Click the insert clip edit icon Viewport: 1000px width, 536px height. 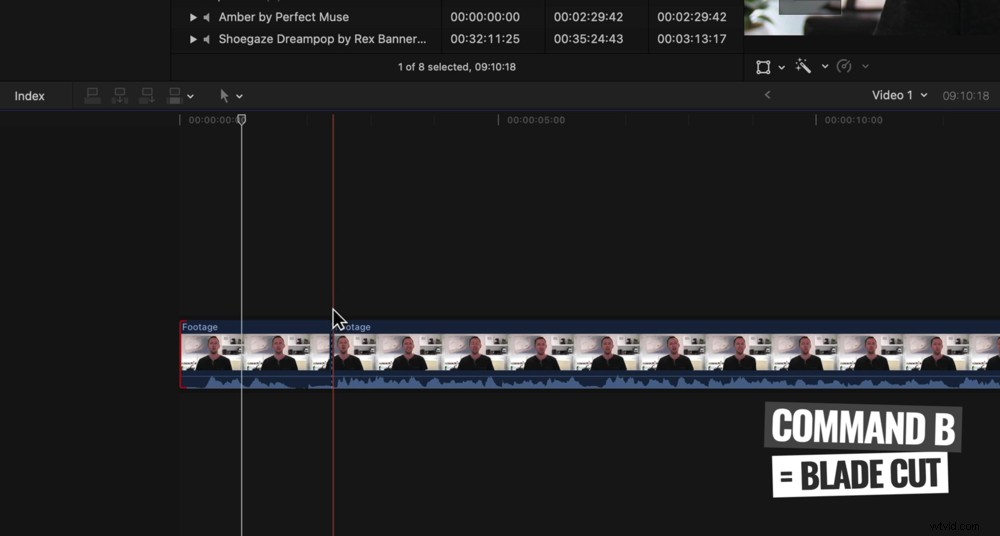pos(120,96)
